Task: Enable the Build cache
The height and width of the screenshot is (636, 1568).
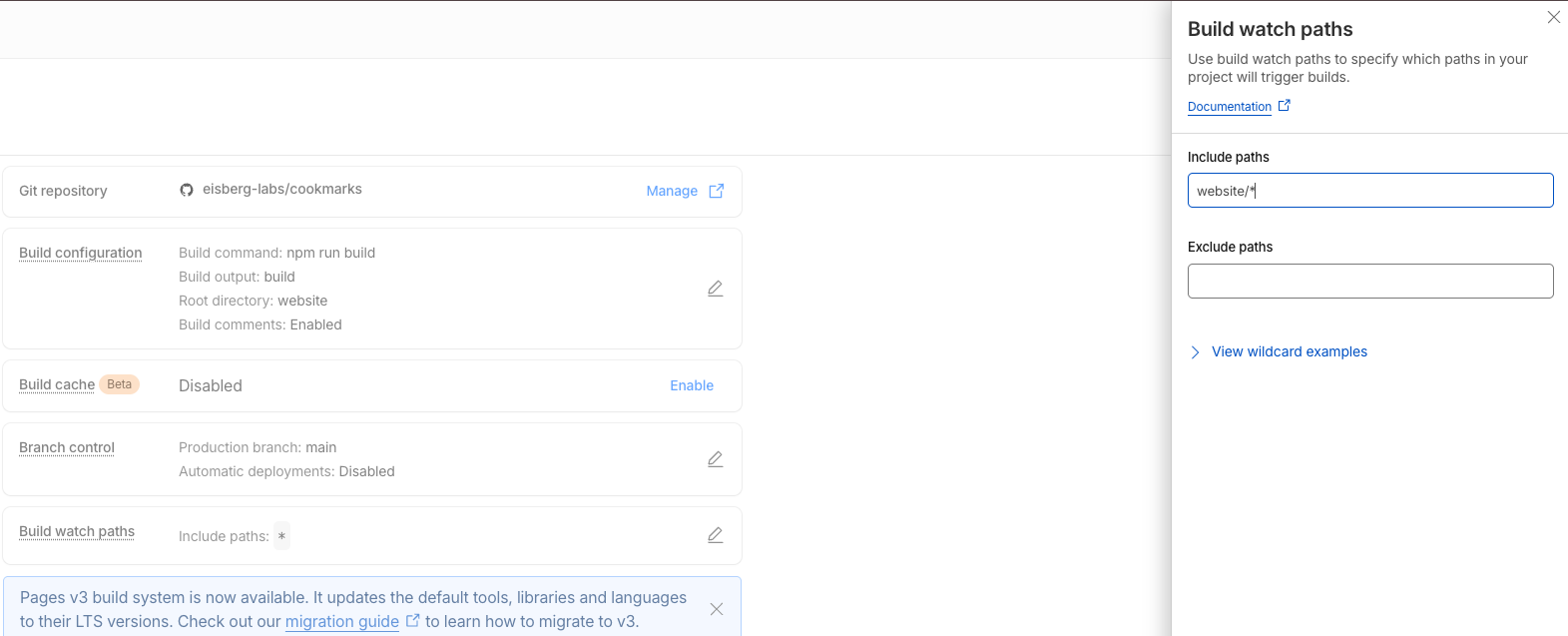Action: coord(692,385)
